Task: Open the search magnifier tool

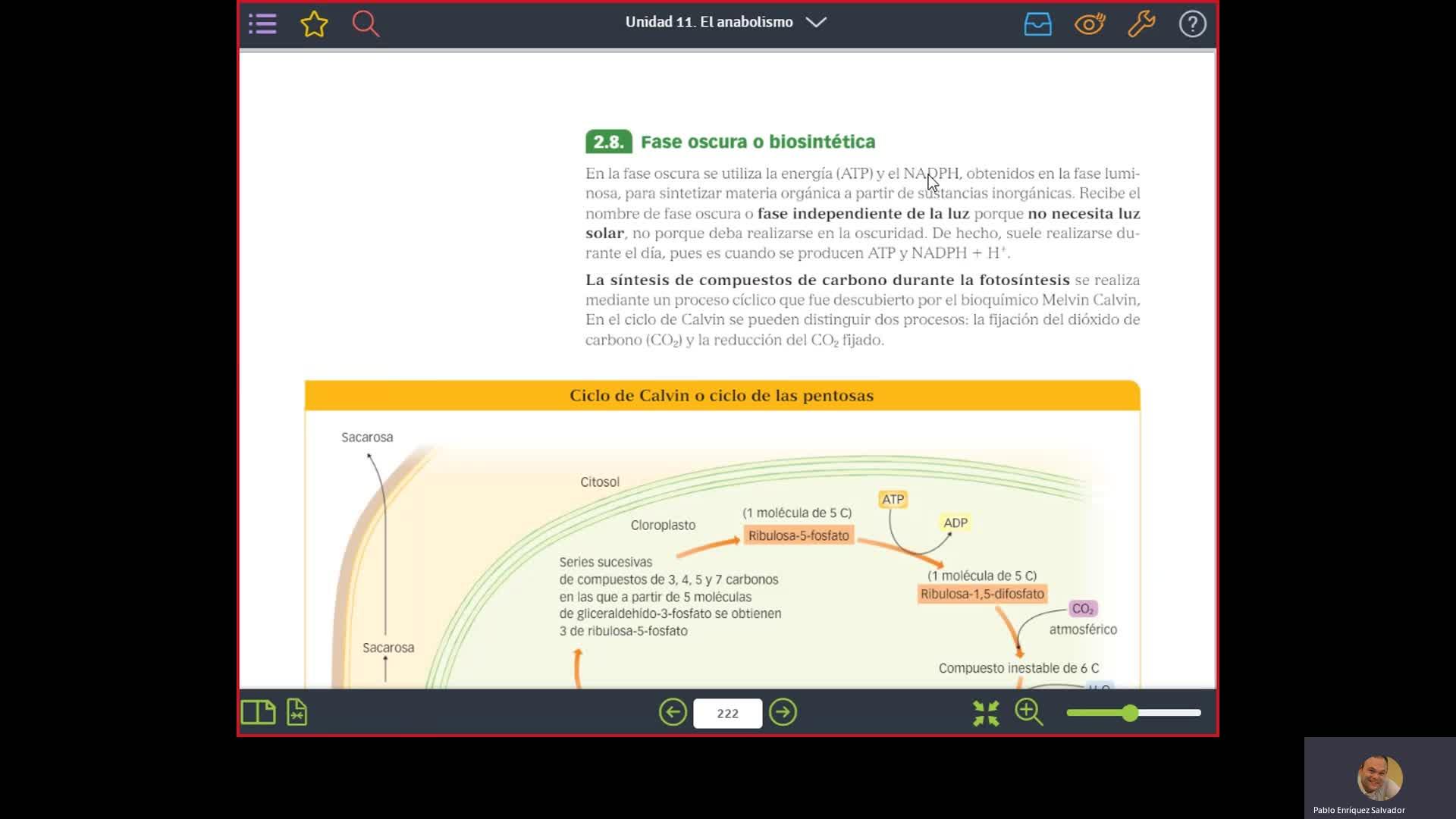Action: [x=366, y=24]
